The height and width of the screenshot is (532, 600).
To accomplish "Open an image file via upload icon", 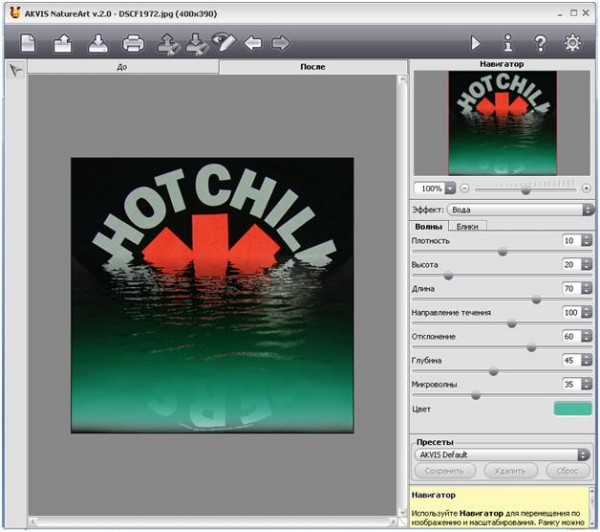I will [x=63, y=43].
